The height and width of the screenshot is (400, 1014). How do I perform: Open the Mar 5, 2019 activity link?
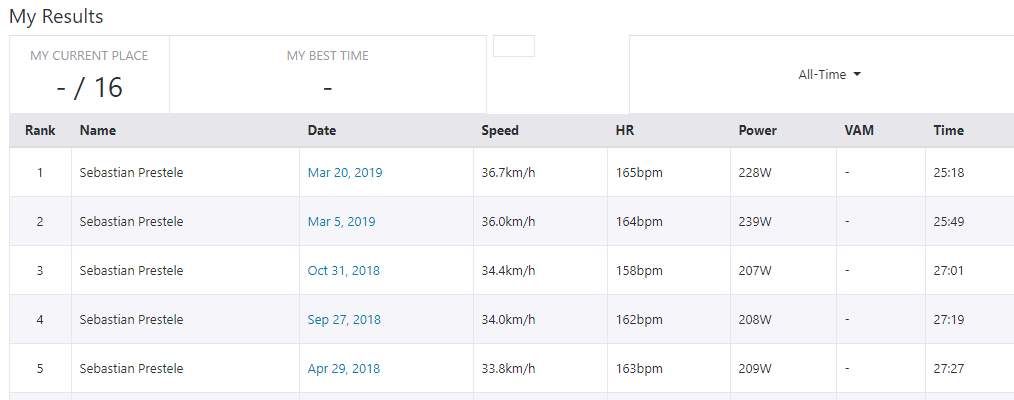[341, 222]
